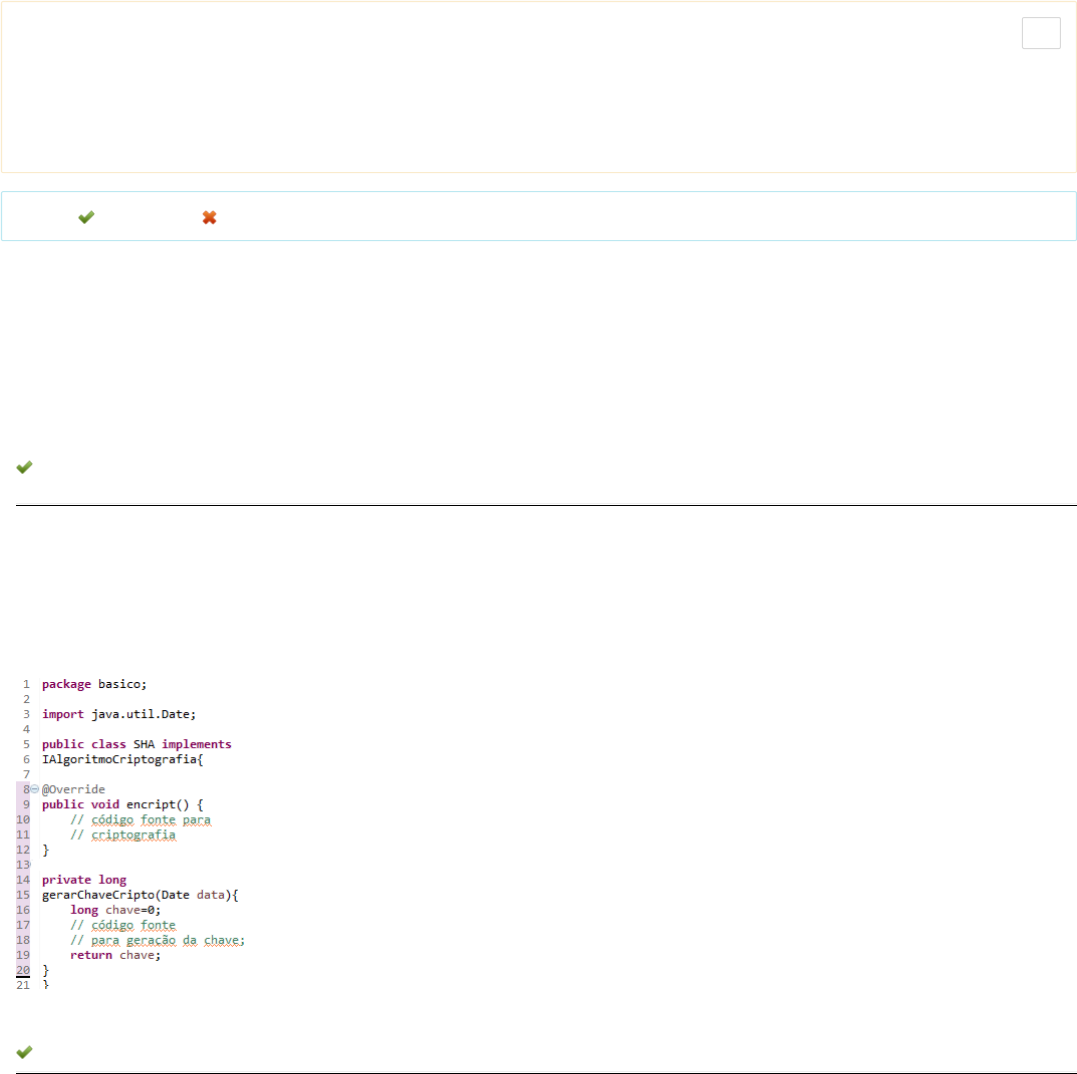The height and width of the screenshot is (1074, 1077).
Task: Click line number 21 in the gutter
Action: coord(23,985)
